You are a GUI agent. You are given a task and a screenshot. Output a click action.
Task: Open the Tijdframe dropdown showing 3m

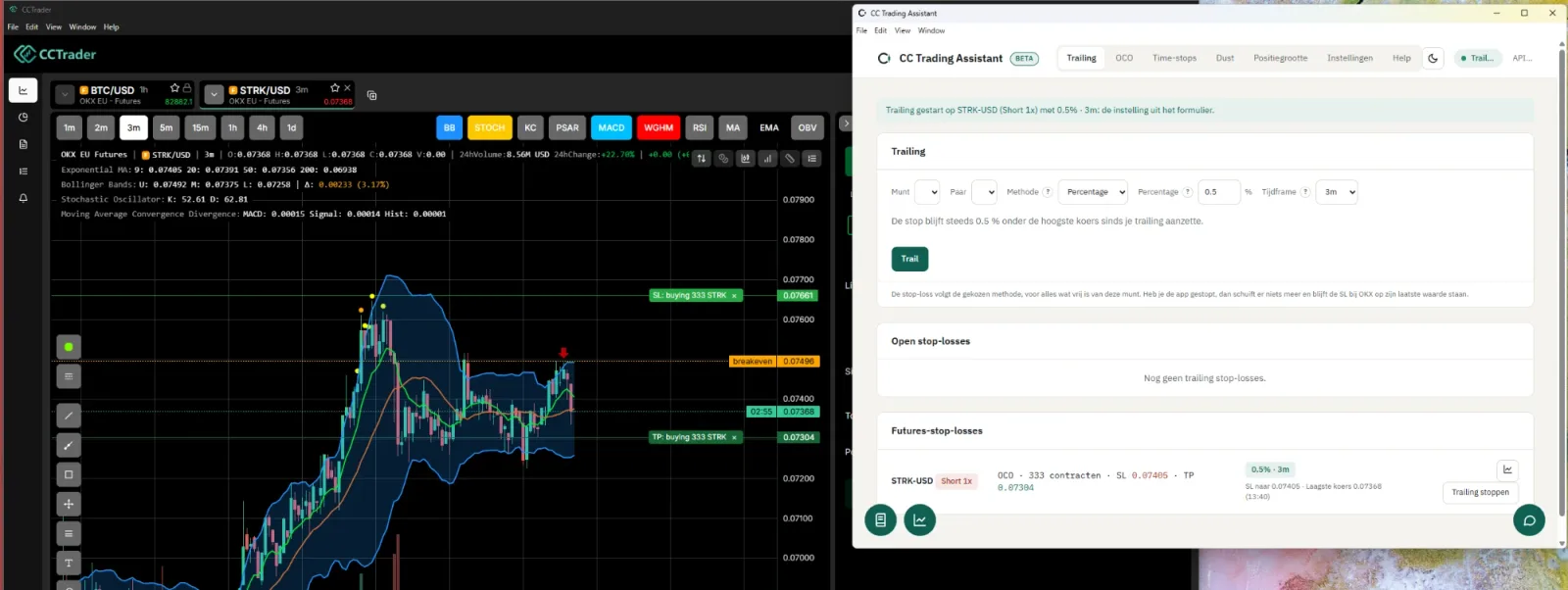(1337, 192)
